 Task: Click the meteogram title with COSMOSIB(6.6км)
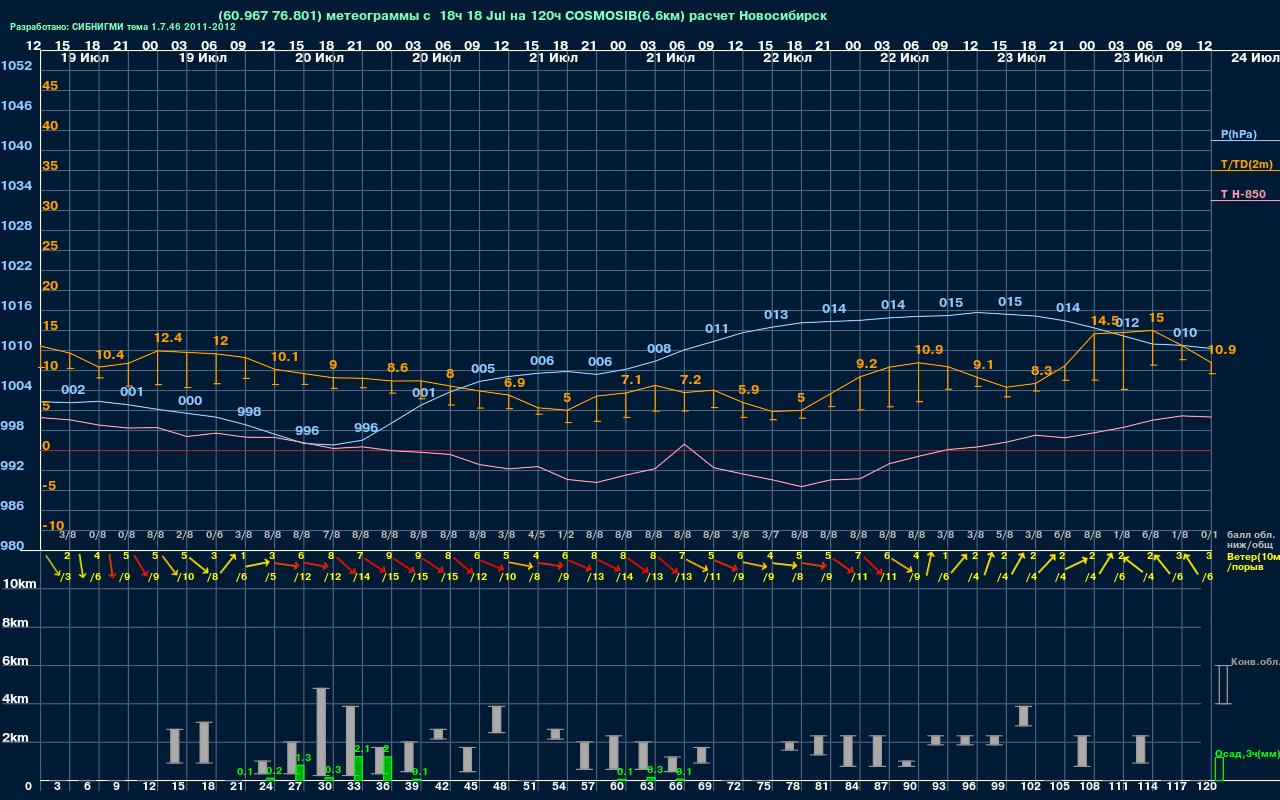pyautogui.click(x=522, y=16)
